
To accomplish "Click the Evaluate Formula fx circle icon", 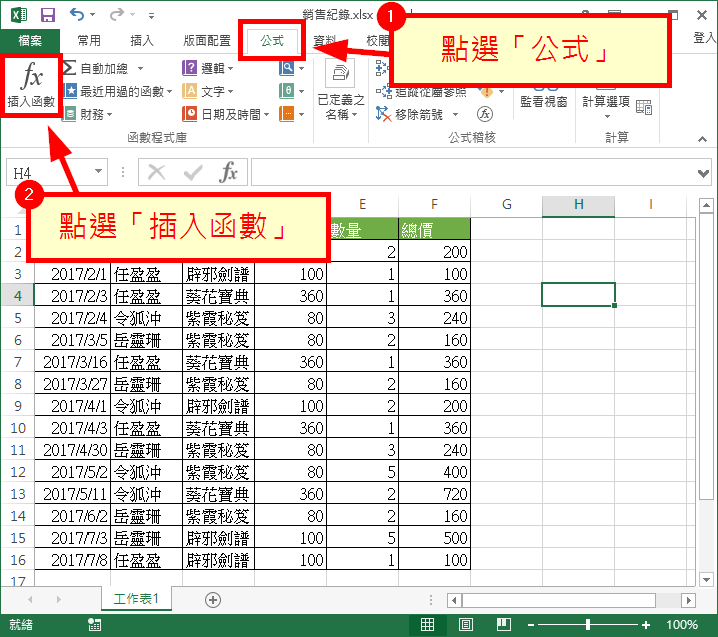I will 485,114.
